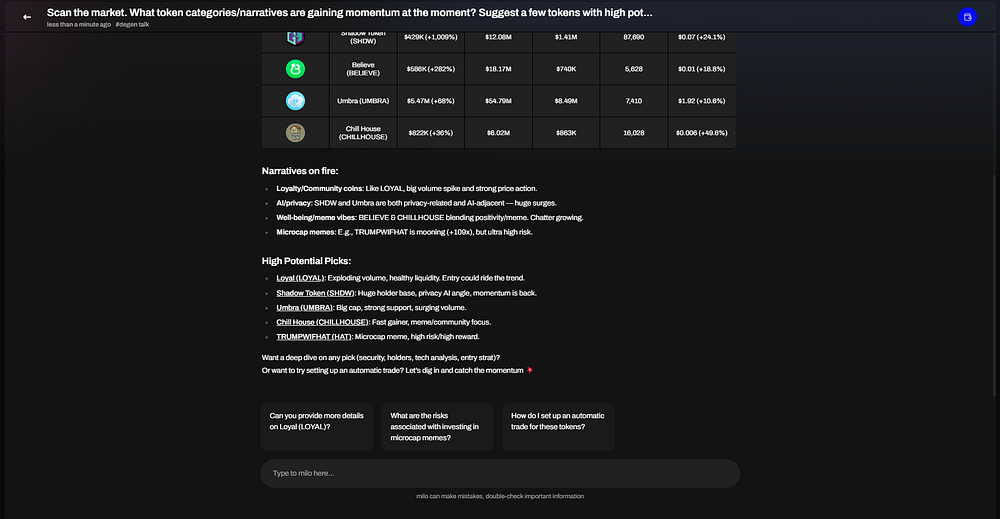Click the back arrow in the header

pyautogui.click(x=27, y=16)
